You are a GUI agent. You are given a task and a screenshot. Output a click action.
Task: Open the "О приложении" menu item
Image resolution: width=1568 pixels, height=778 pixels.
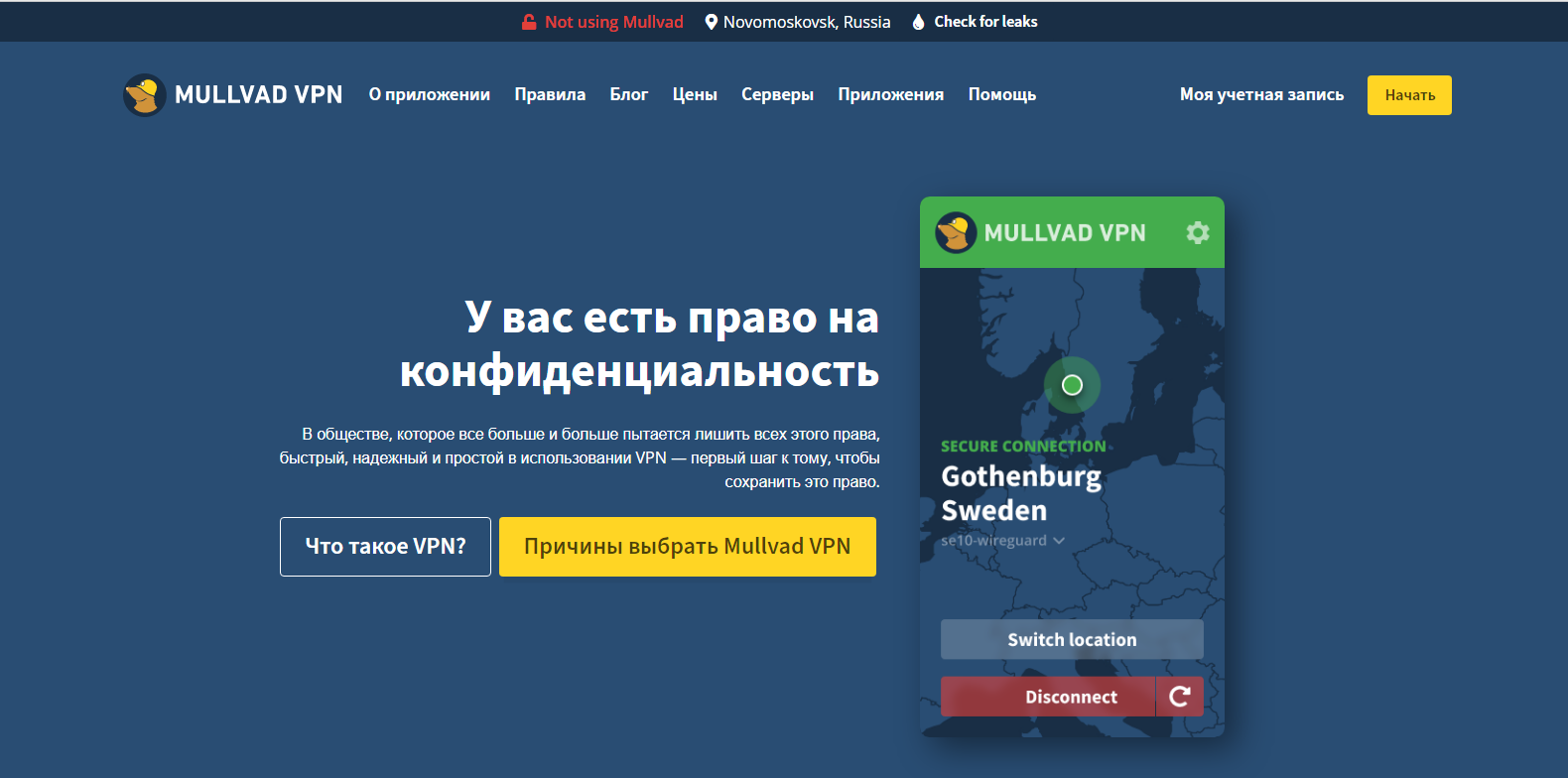(x=430, y=94)
